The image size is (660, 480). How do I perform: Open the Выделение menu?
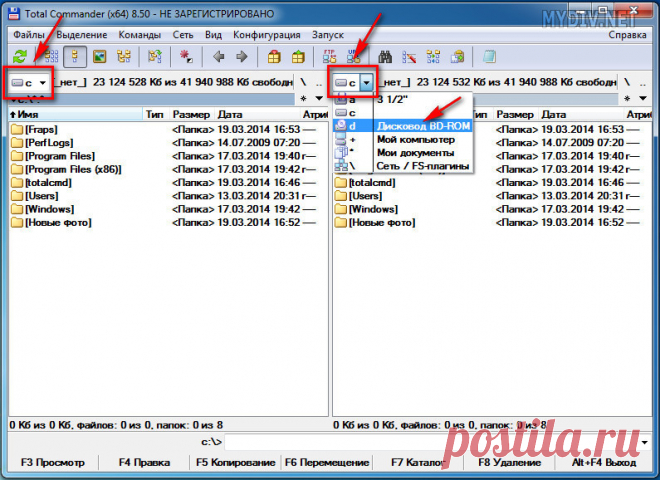pos(82,35)
